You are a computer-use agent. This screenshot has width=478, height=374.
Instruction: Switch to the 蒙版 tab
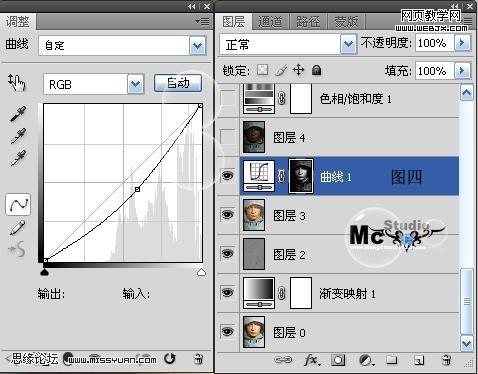[x=346, y=22]
